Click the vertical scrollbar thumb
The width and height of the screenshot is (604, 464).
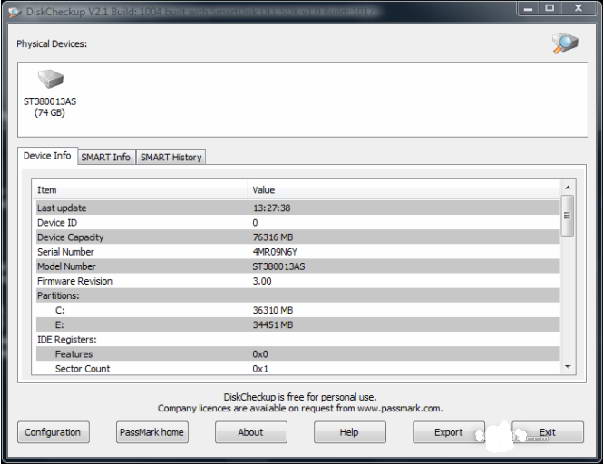click(568, 215)
